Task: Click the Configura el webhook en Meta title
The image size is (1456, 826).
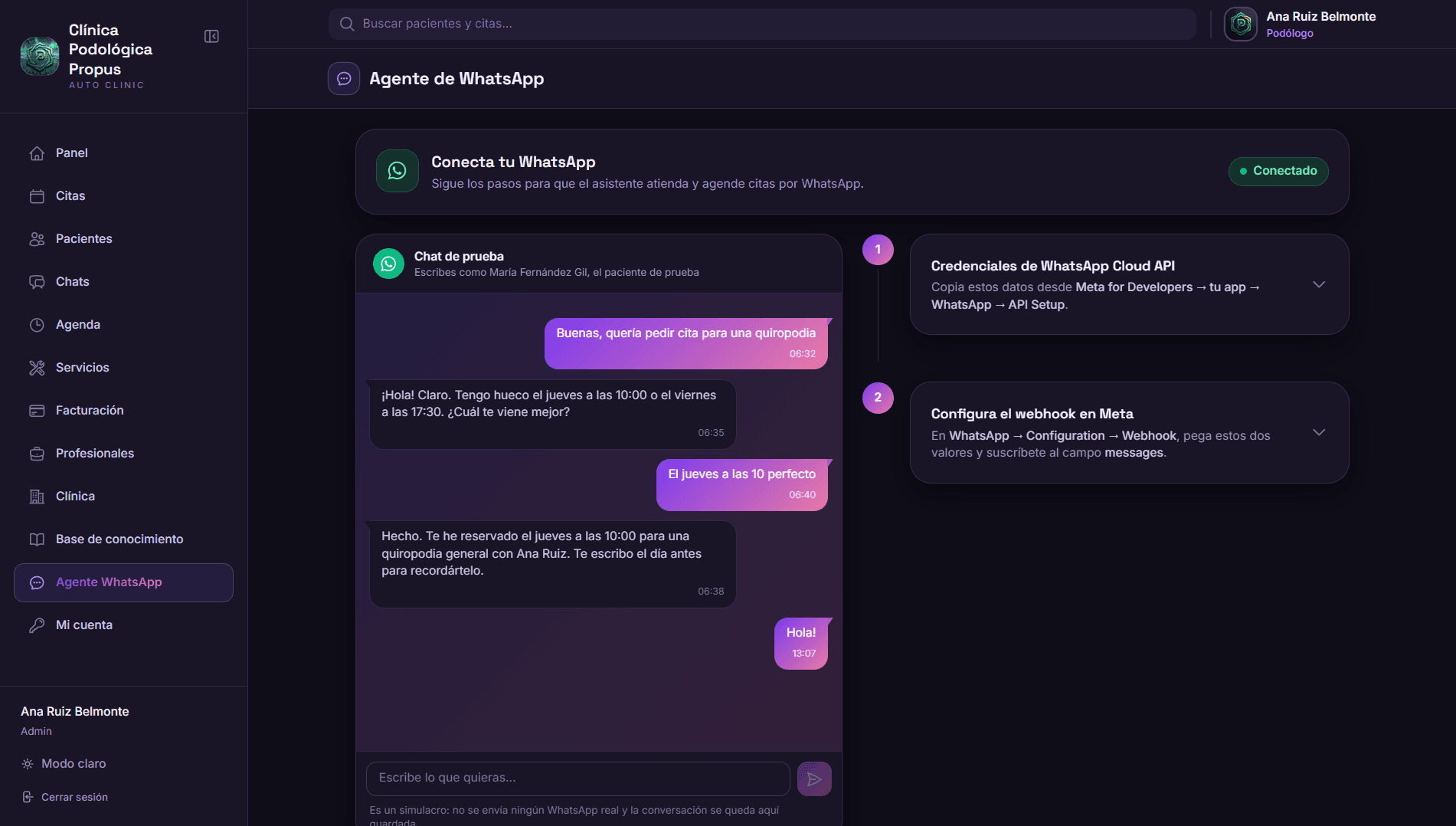Action: click(1032, 414)
